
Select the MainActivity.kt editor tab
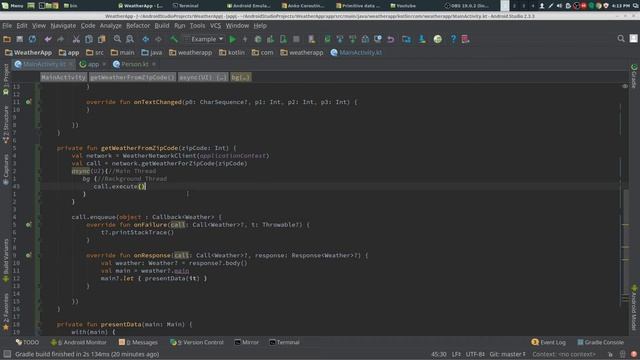point(44,64)
